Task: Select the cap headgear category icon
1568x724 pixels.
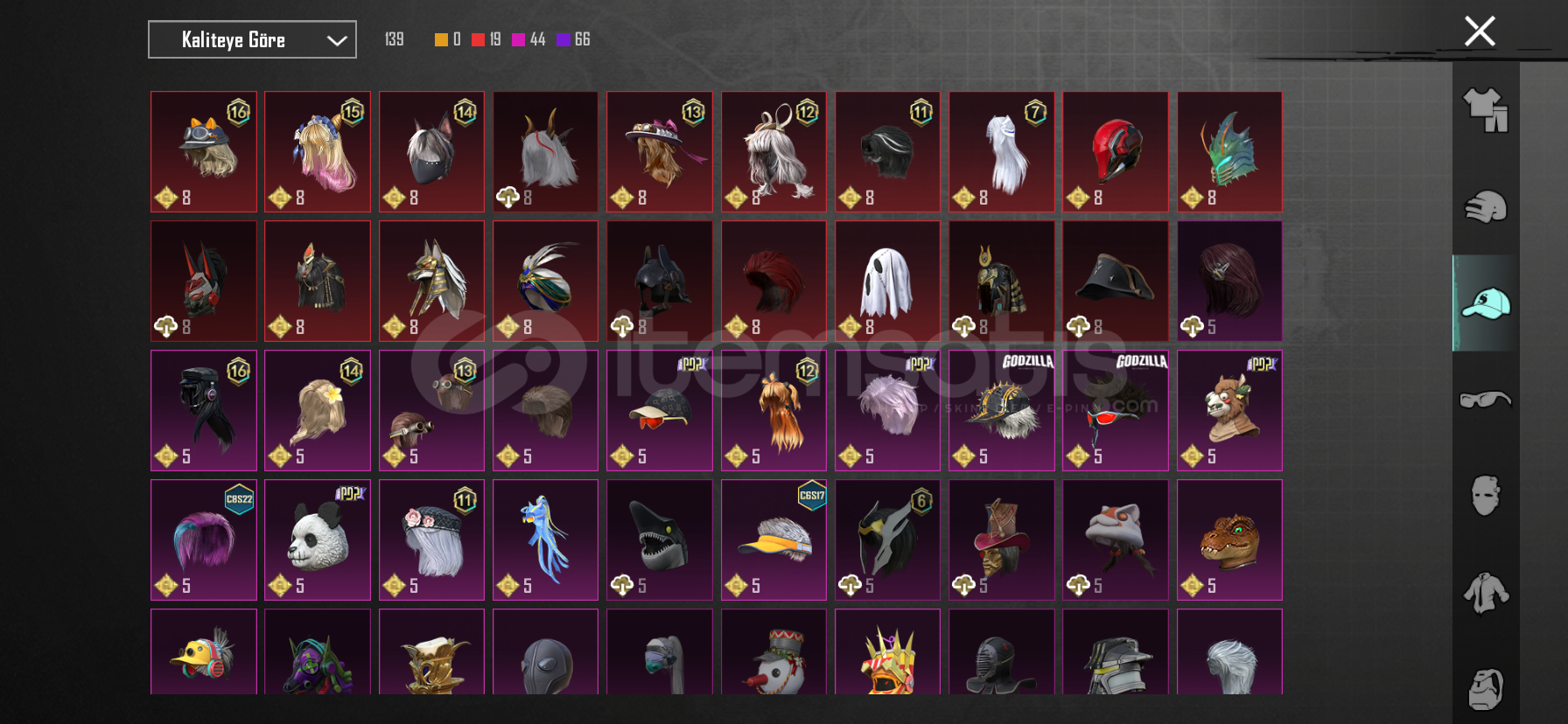Action: click(1486, 303)
